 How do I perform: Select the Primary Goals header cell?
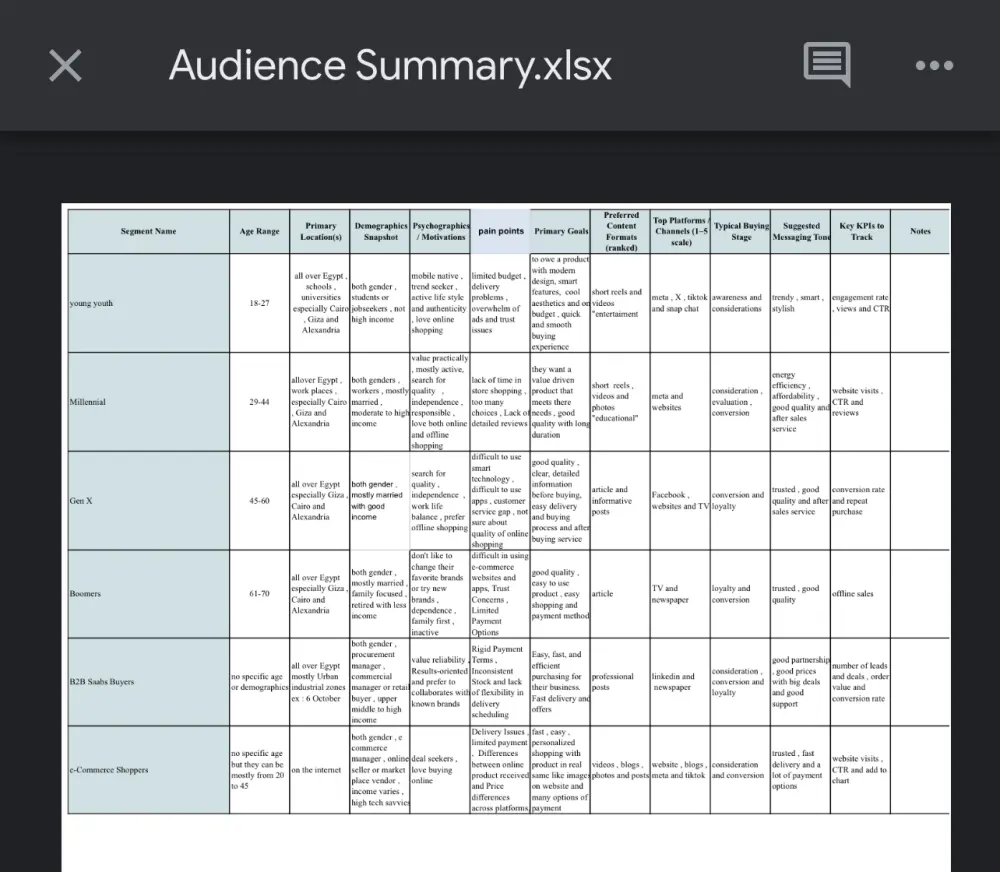[x=561, y=231]
